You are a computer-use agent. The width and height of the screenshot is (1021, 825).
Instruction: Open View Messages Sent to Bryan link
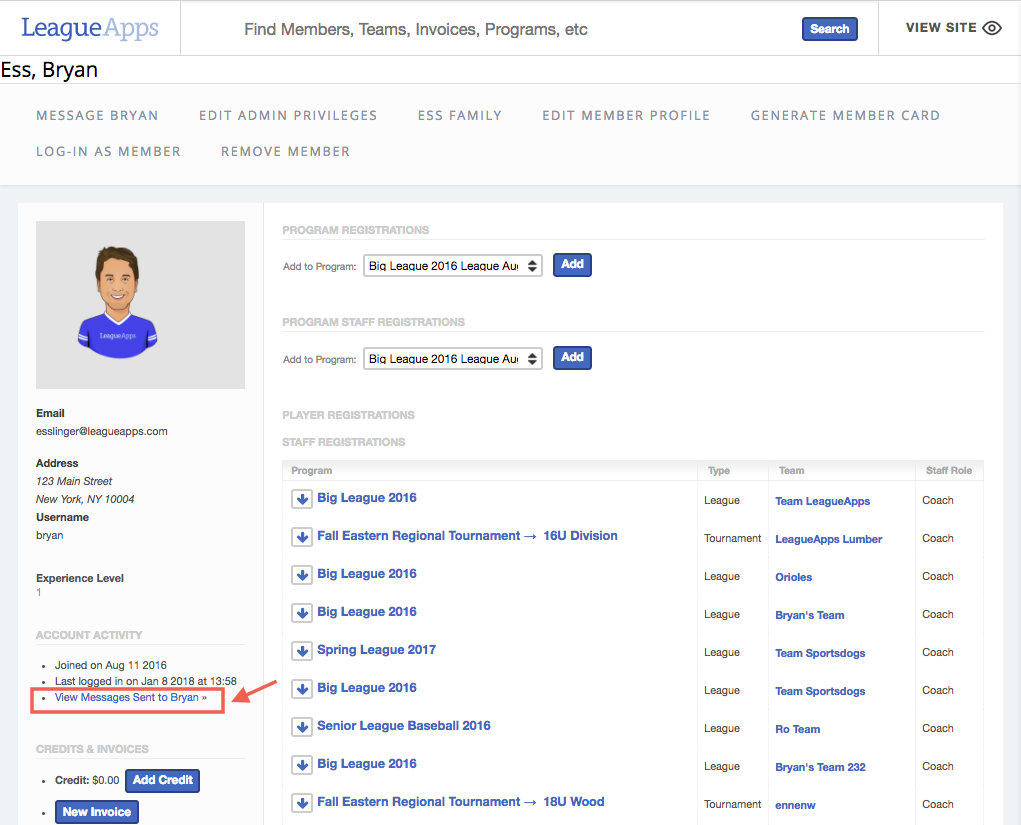pyautogui.click(x=131, y=697)
